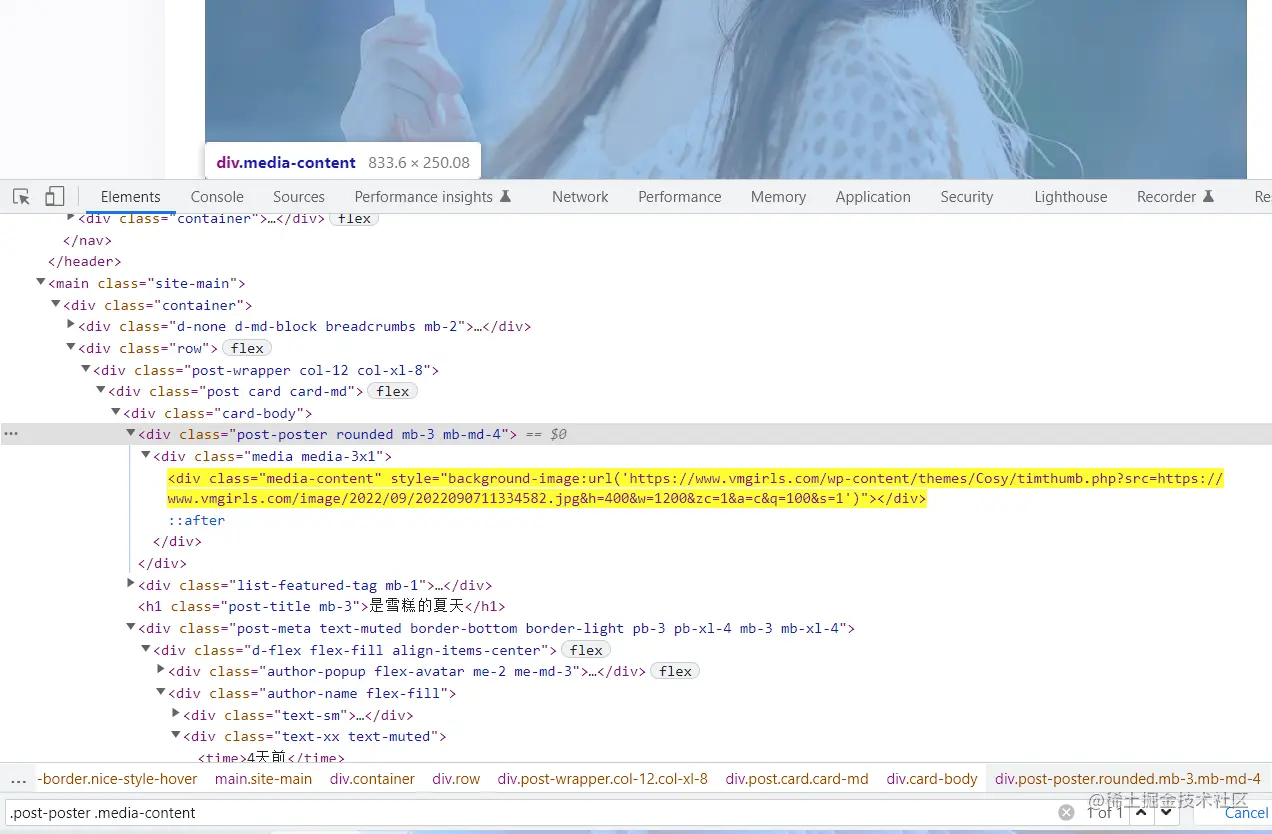Collapse the main site-main node
Viewport: 1272px width, 834px height.
click(41, 284)
